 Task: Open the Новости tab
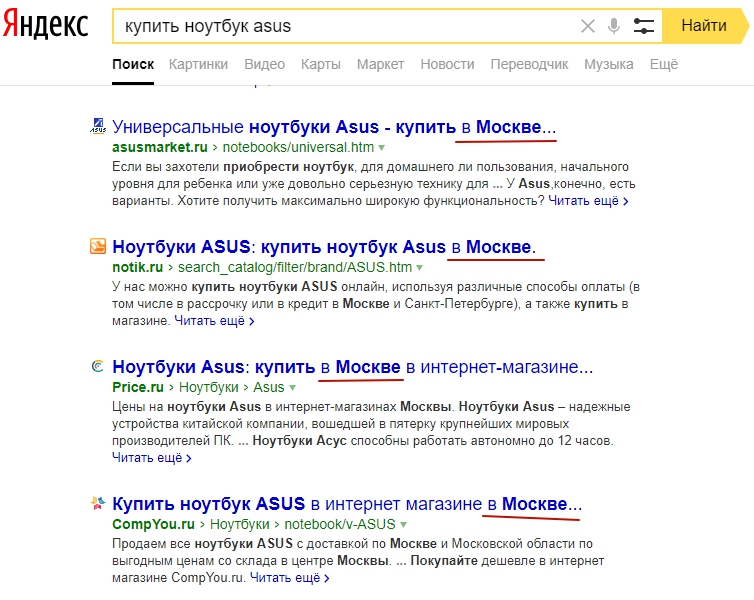pyautogui.click(x=447, y=64)
